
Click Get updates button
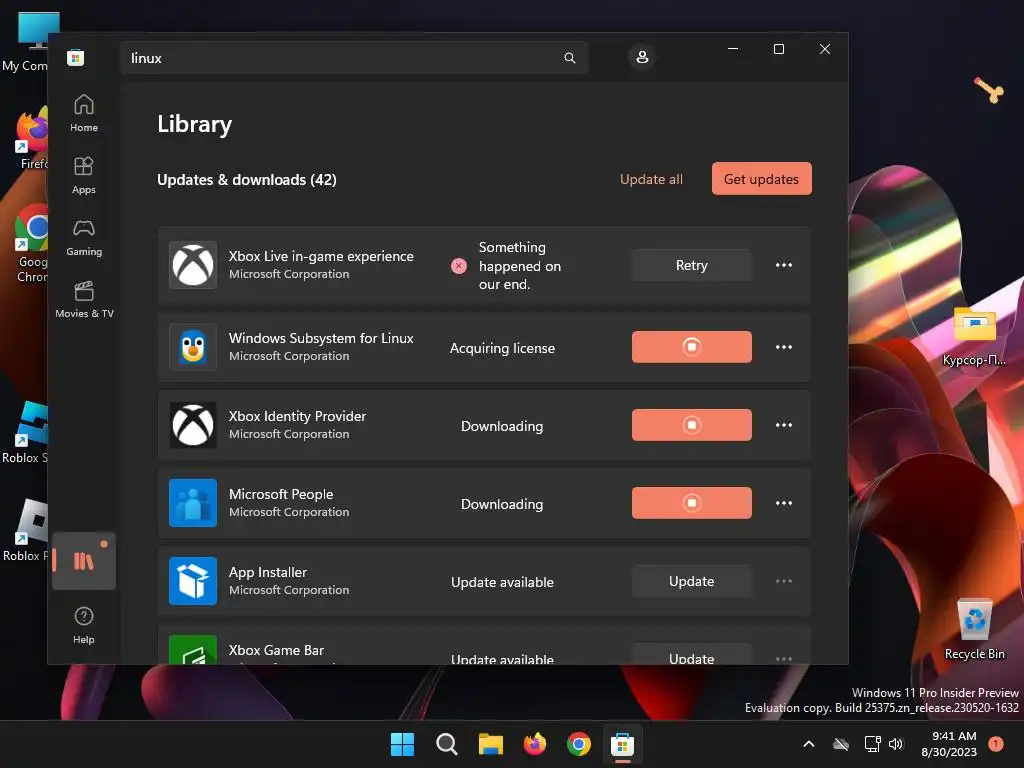(x=761, y=179)
